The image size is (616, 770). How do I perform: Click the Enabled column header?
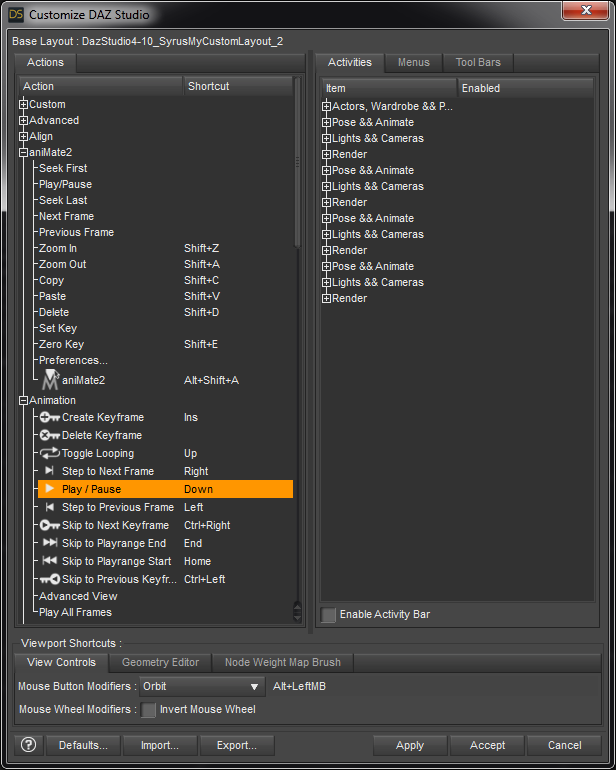pos(526,88)
